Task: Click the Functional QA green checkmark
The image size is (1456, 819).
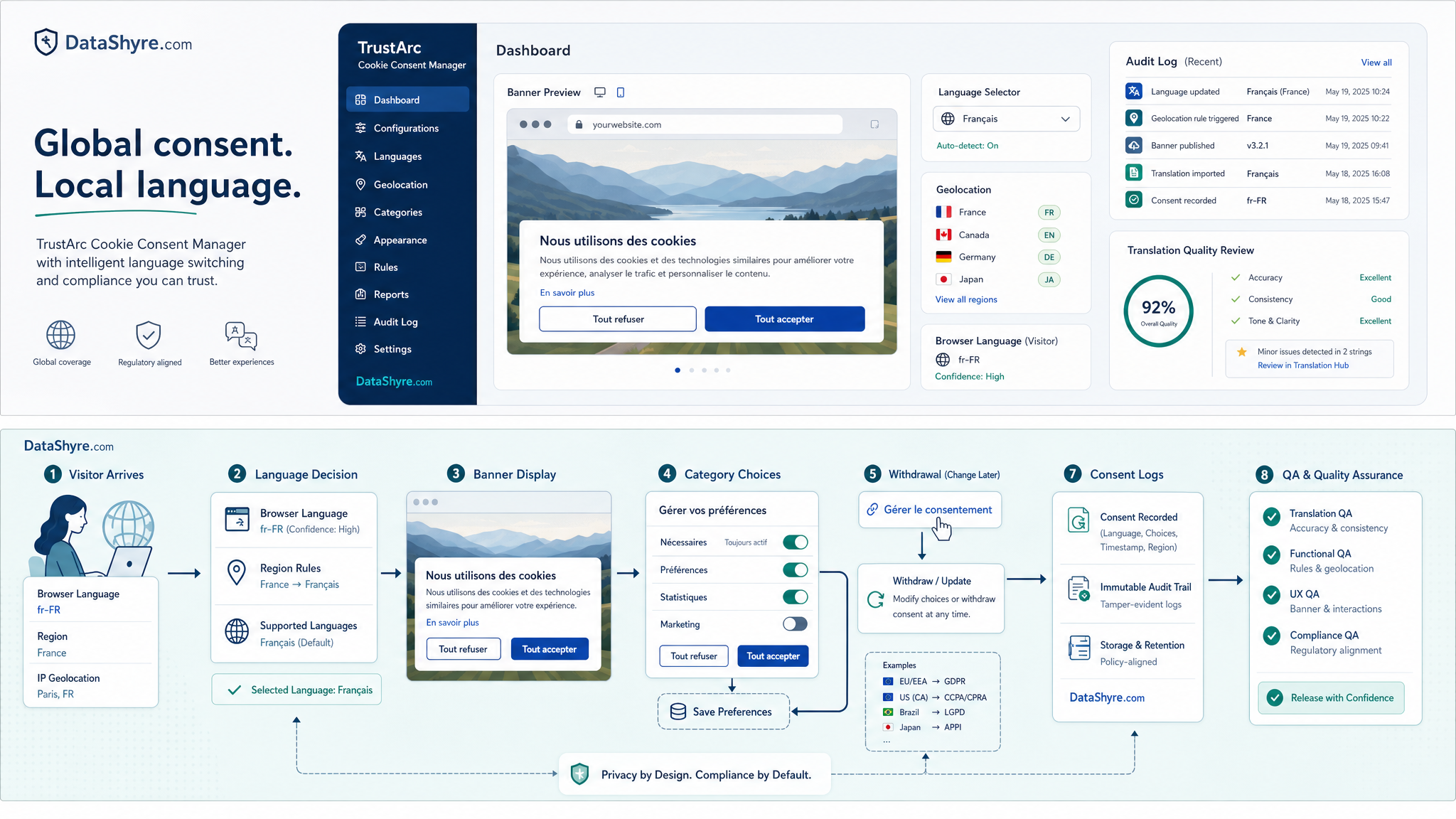Action: tap(1272, 555)
